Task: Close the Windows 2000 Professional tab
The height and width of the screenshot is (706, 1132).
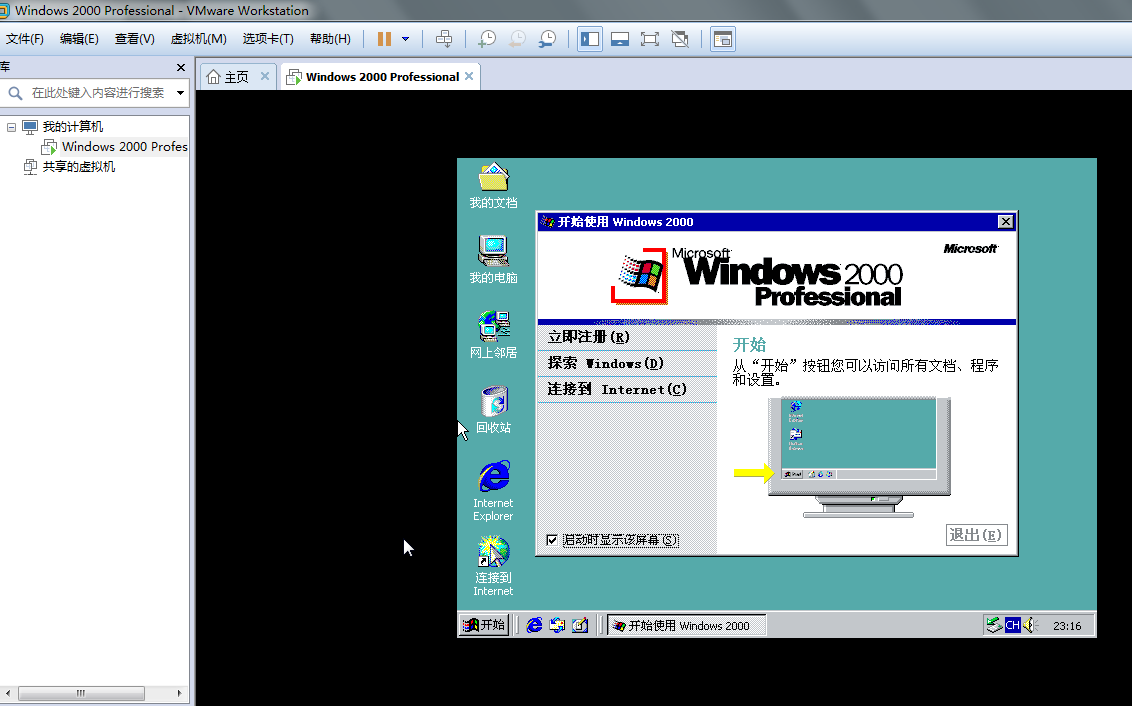Action: tap(469, 76)
